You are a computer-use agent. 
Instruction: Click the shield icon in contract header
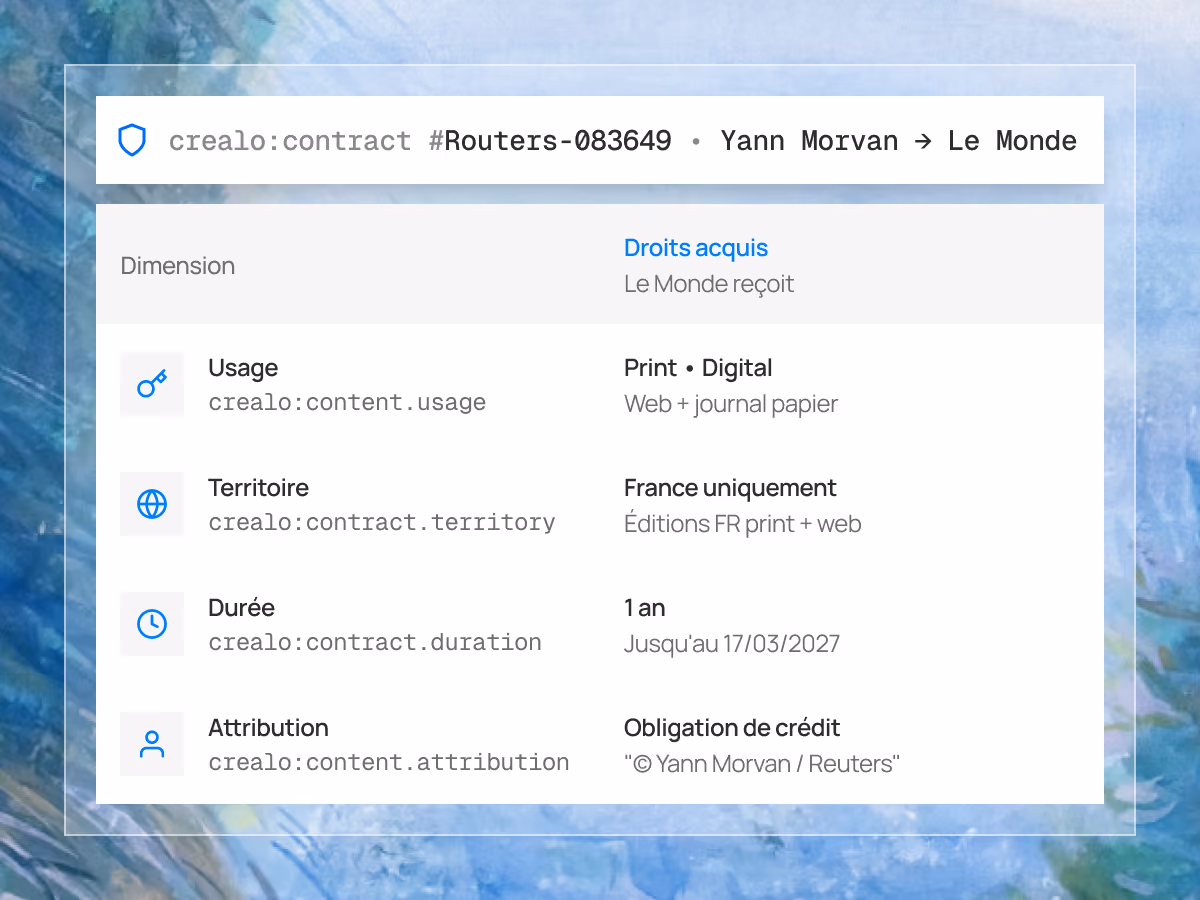pos(132,140)
